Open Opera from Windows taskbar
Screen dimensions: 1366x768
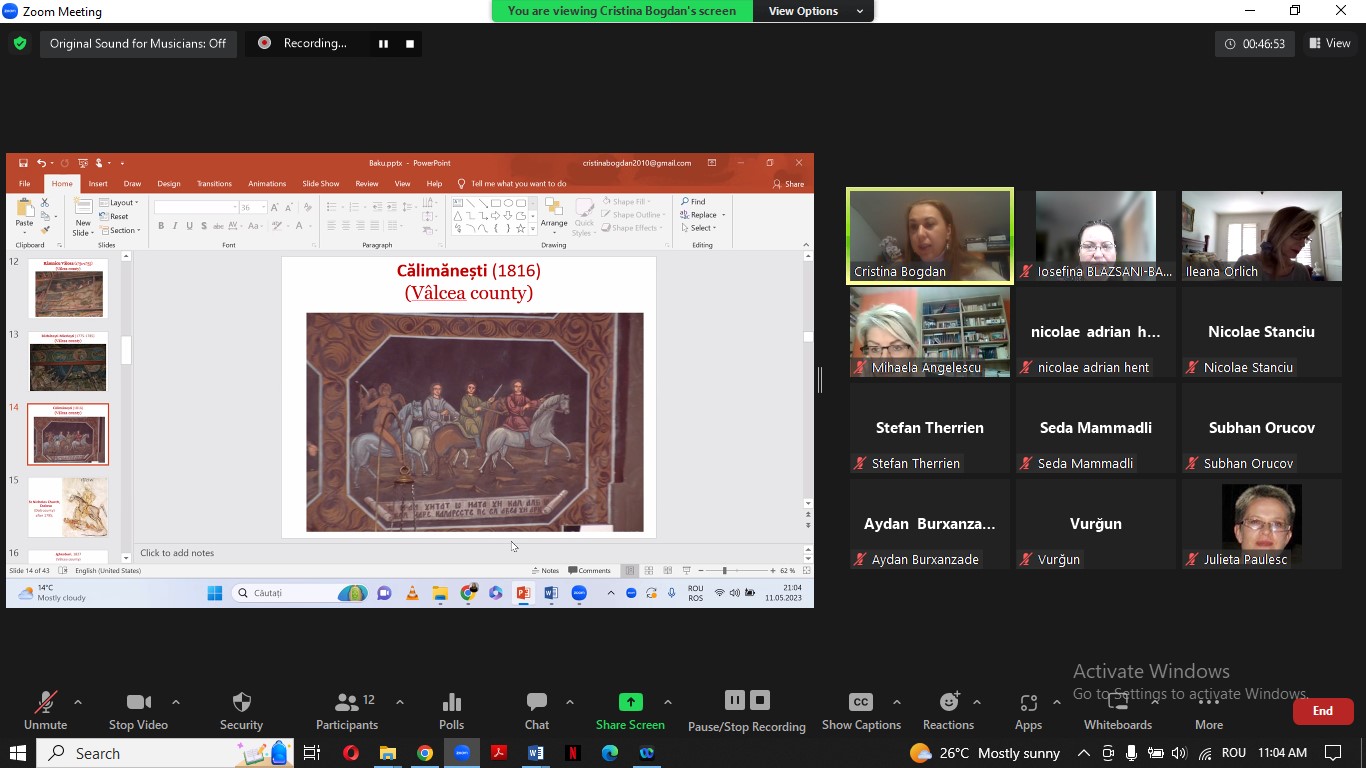coord(350,753)
